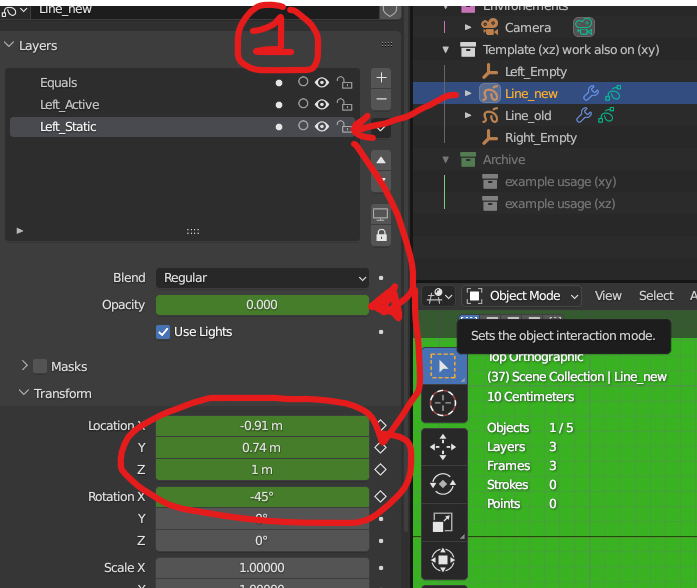
Task: Select the example usage (xz) collection
Action: pyautogui.click(x=560, y=204)
